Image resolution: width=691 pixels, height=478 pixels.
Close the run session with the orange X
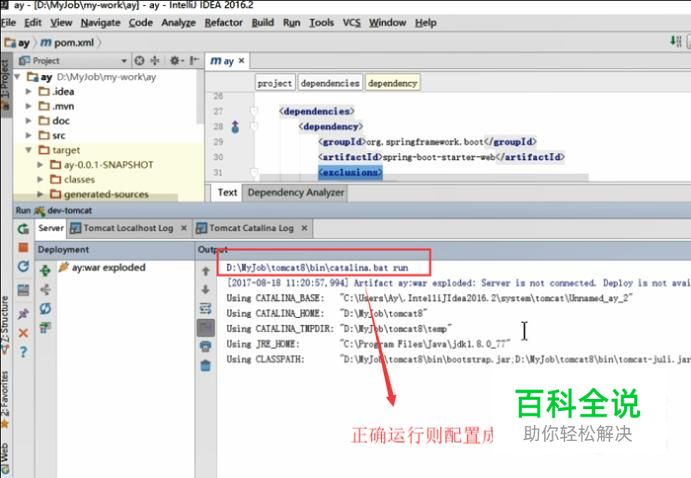click(23, 333)
